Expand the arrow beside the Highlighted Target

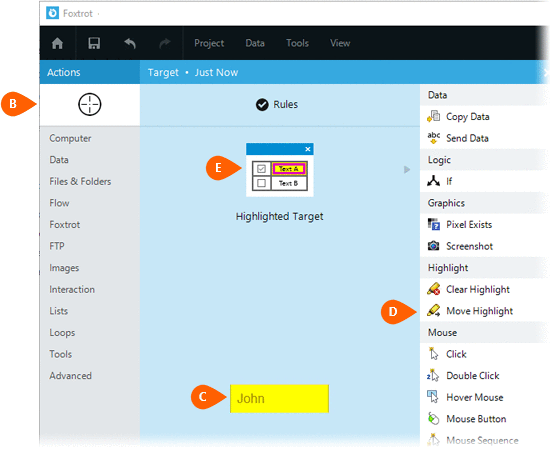pos(407,170)
